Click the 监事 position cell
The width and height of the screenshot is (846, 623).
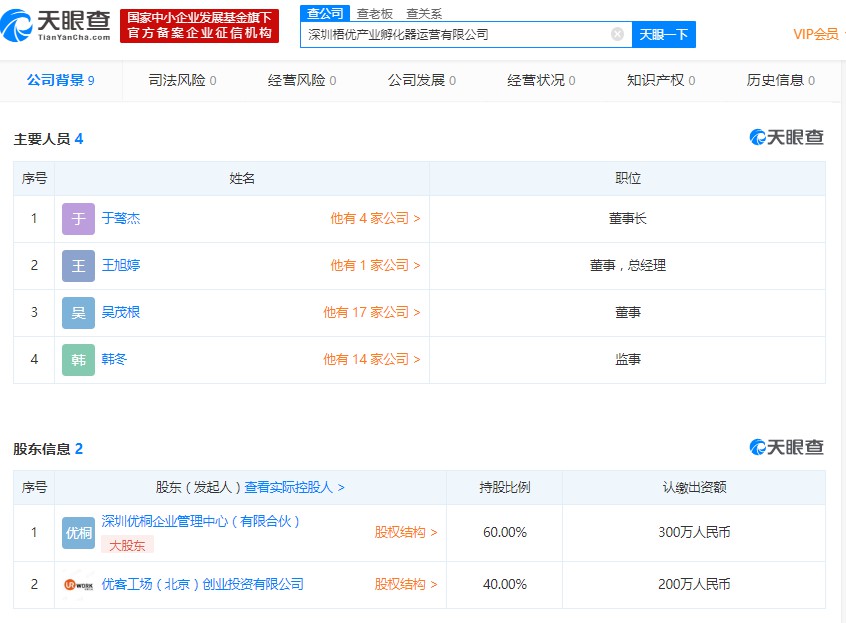pos(627,359)
